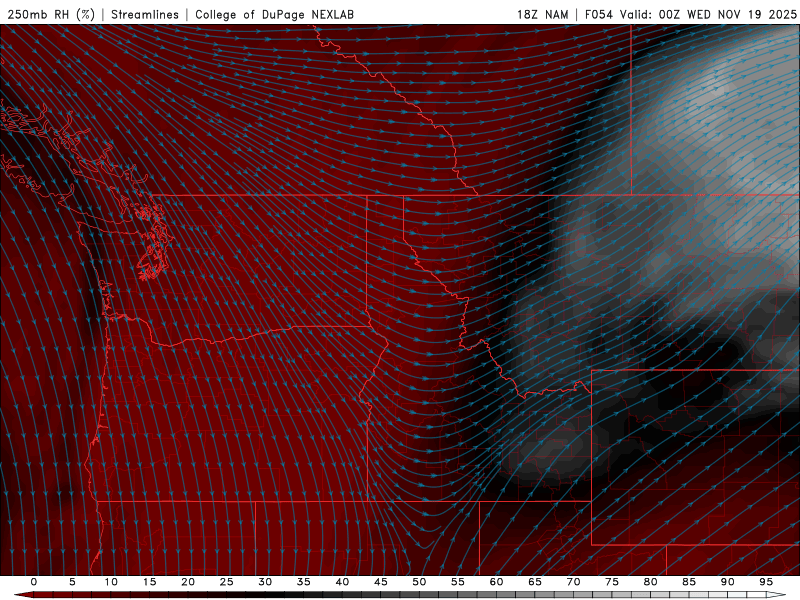The image size is (800, 600).
Task: Click the '75' colorbar tick label
Action: point(612,582)
